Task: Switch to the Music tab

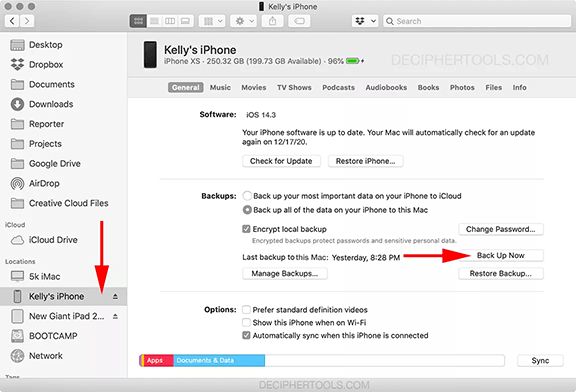Action: [220, 87]
